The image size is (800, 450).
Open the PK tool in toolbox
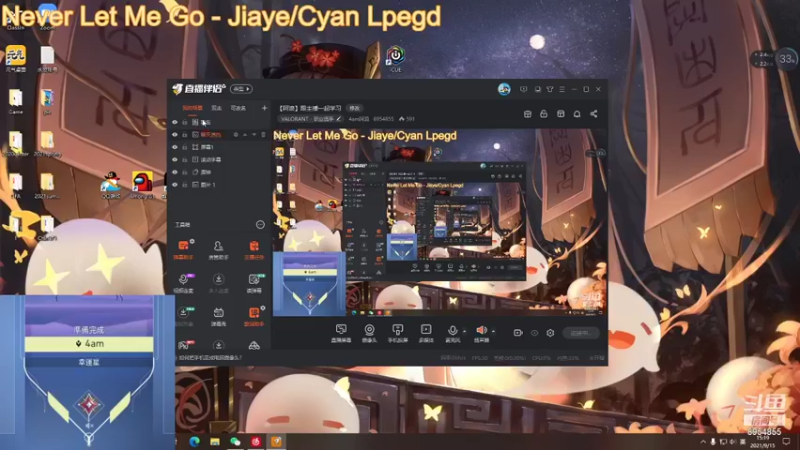[183, 345]
